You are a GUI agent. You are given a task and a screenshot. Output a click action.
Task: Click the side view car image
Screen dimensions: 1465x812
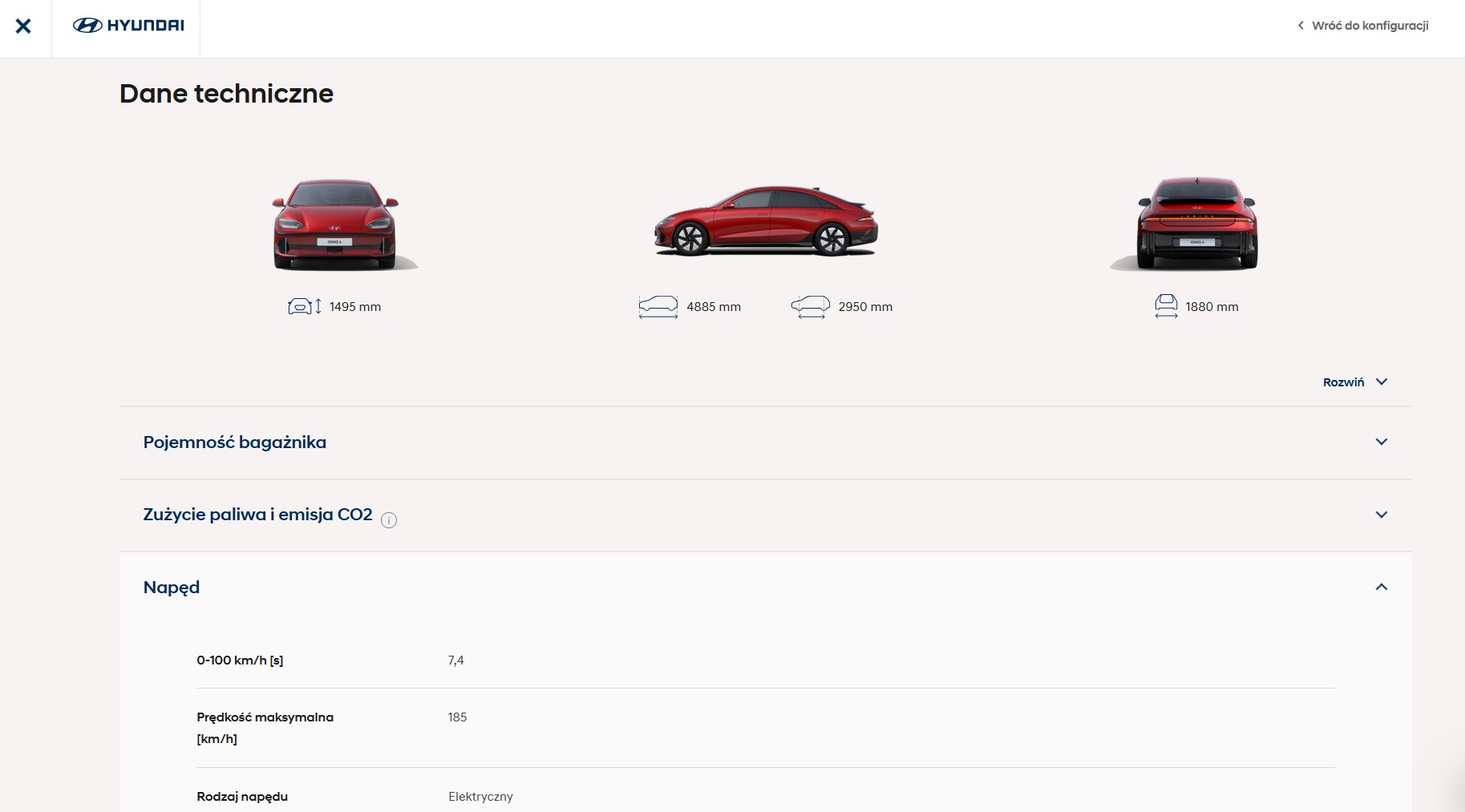(x=766, y=220)
